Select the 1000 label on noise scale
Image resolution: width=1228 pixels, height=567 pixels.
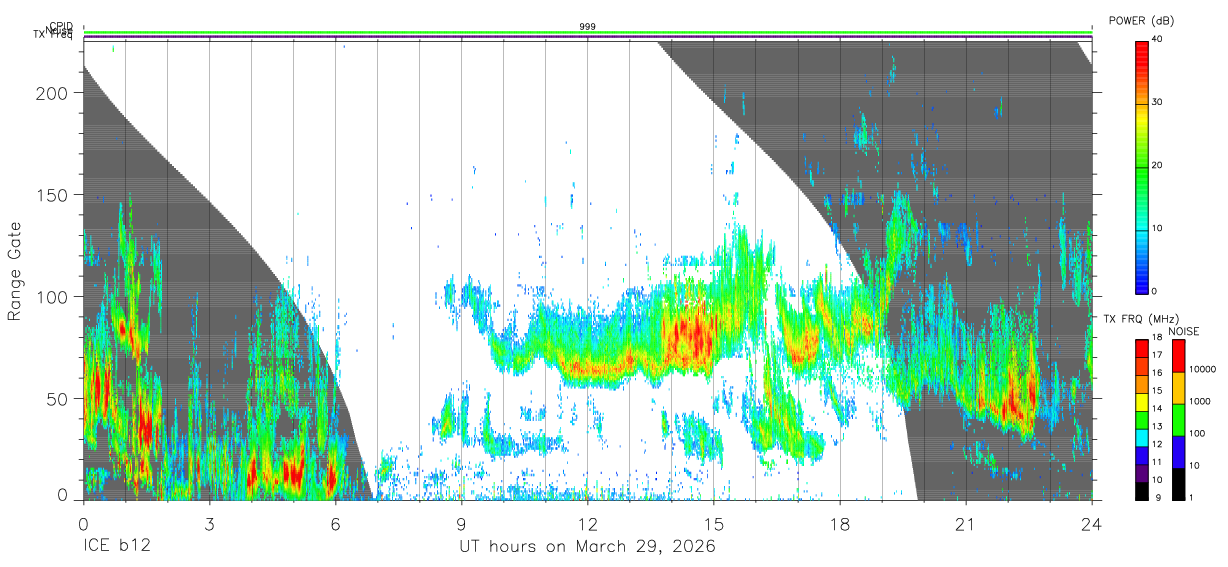click(1201, 401)
